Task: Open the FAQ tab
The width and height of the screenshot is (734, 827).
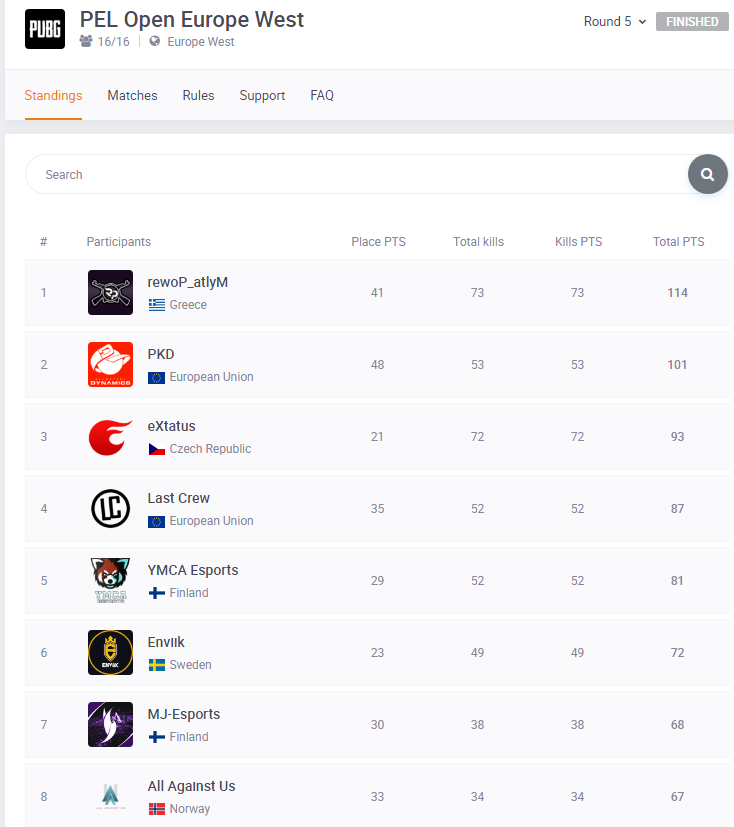Action: [x=322, y=95]
